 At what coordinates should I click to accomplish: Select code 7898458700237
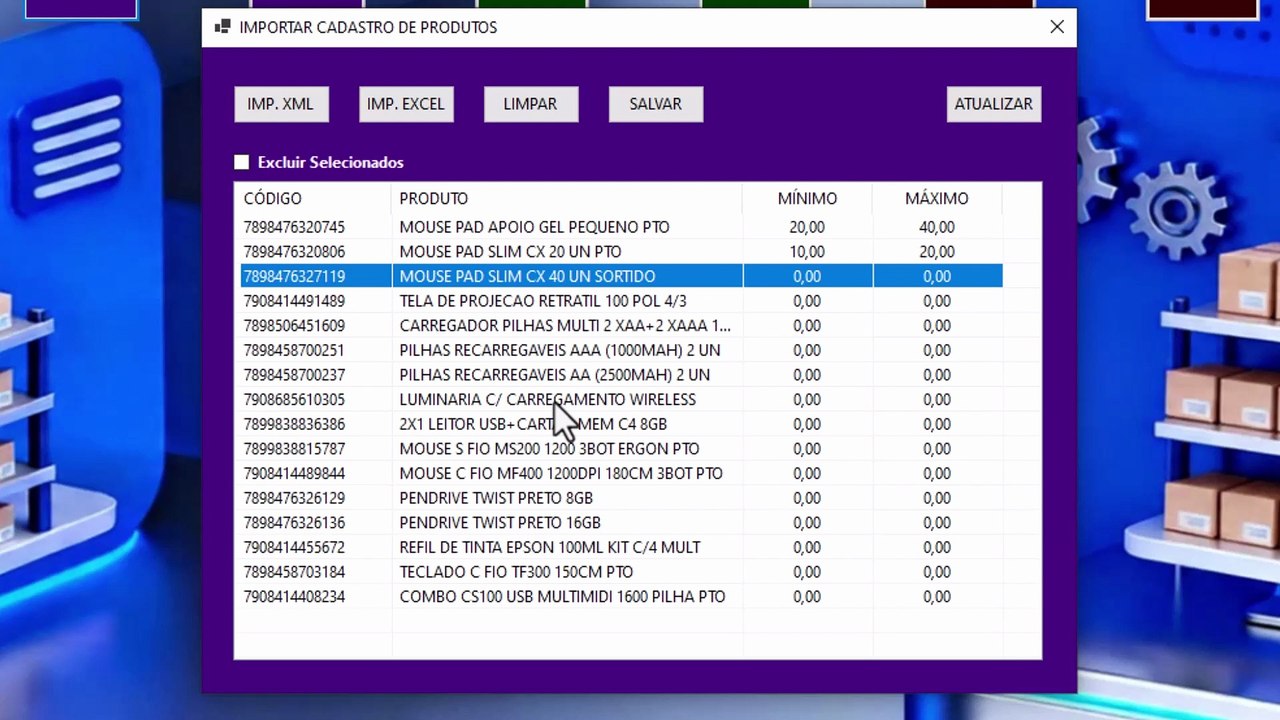coord(294,375)
